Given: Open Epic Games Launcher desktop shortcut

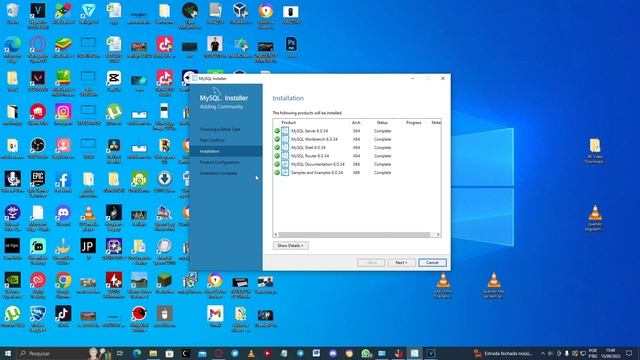Looking at the screenshot, I should click(x=38, y=184).
